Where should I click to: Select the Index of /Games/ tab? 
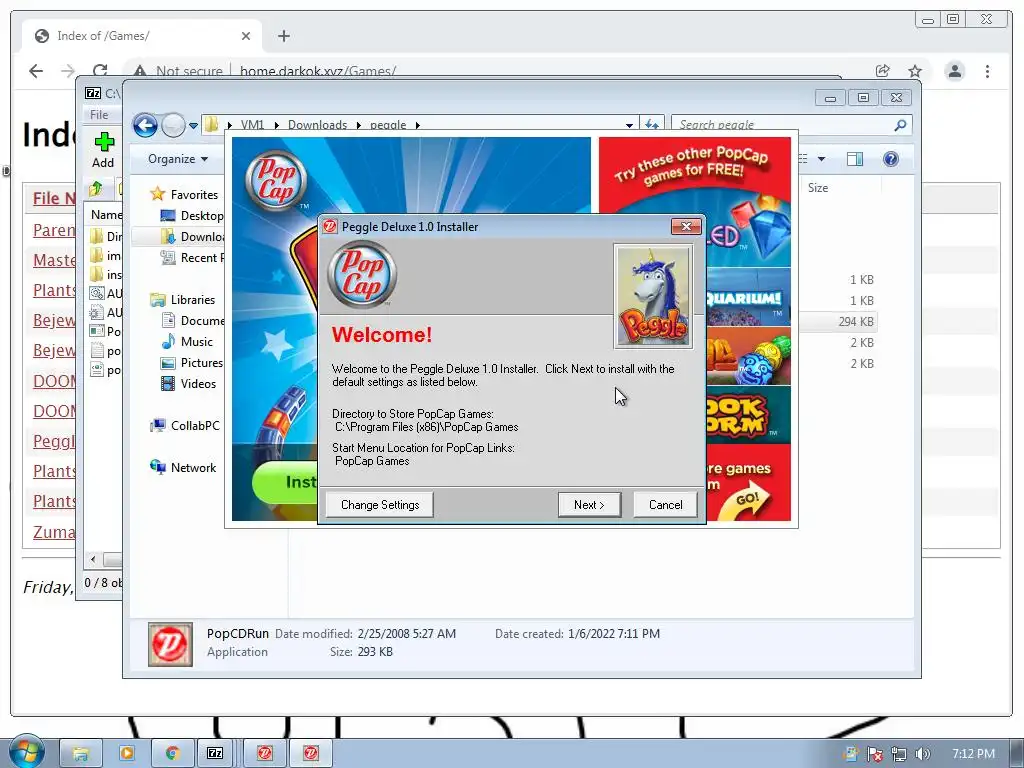coord(142,36)
